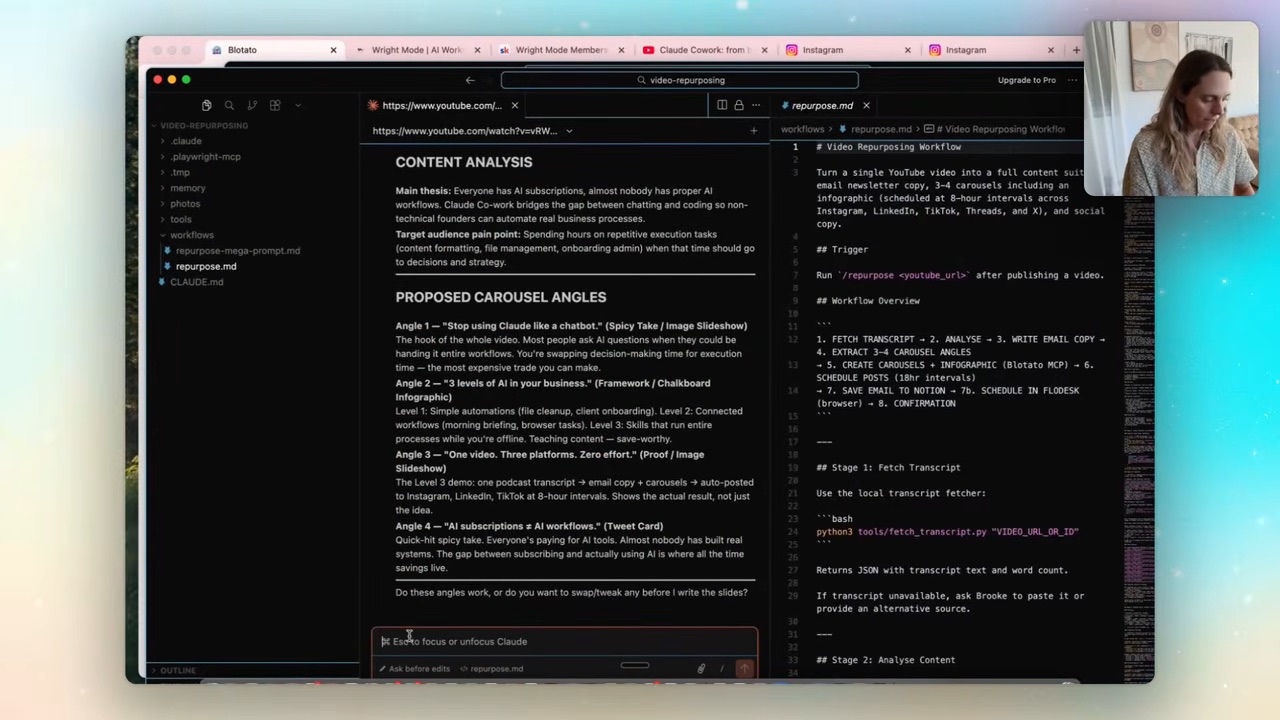This screenshot has height=720, width=1280.
Task: Open the Extensions icon in sidebar
Action: coord(275,105)
